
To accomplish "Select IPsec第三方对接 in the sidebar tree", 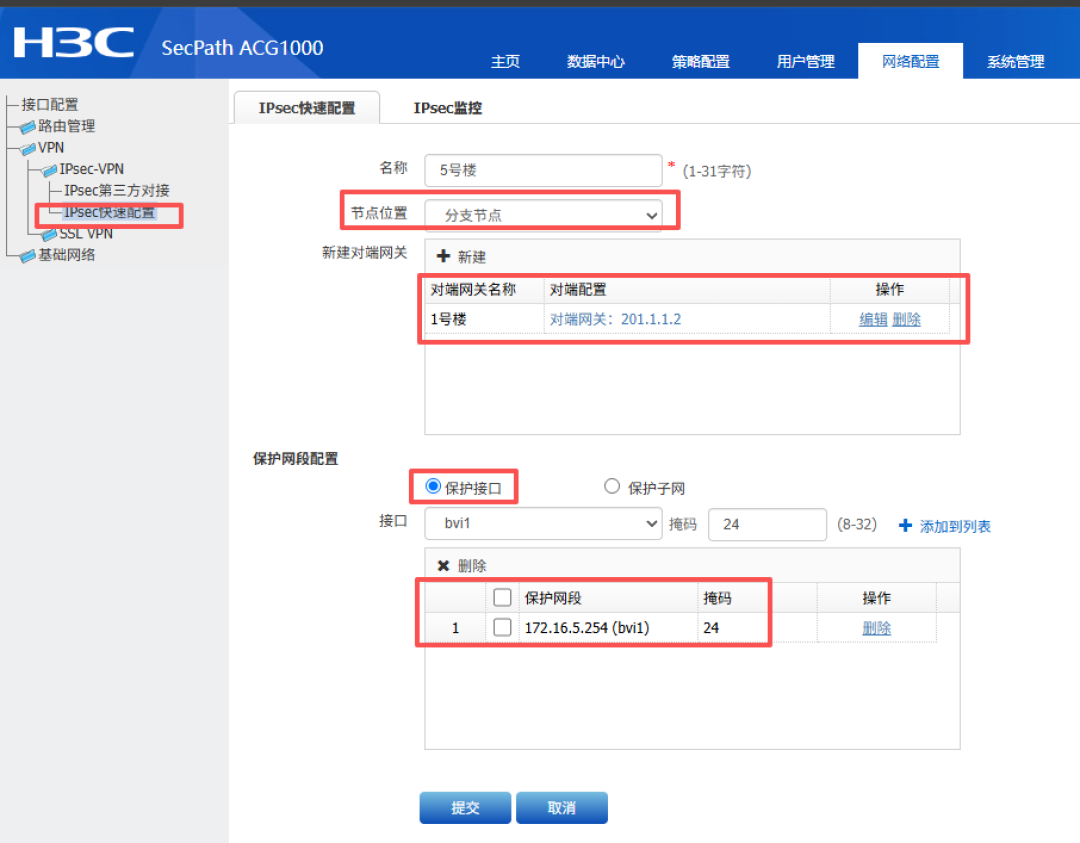I will point(116,190).
